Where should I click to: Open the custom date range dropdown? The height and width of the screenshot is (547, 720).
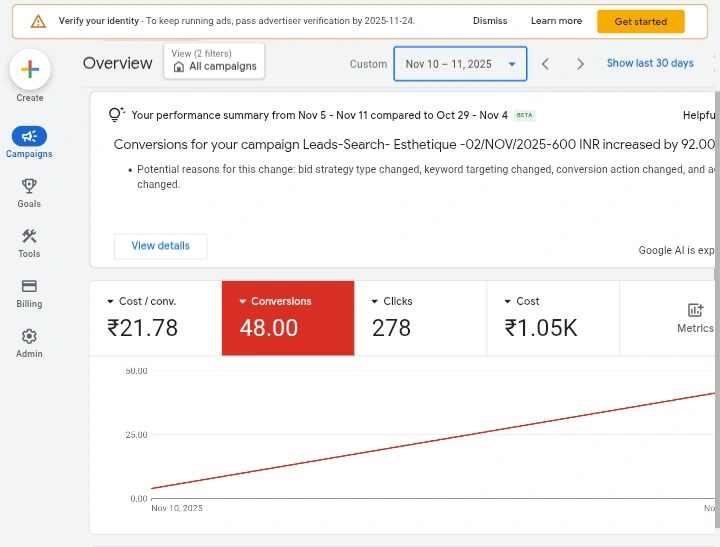pyautogui.click(x=460, y=64)
